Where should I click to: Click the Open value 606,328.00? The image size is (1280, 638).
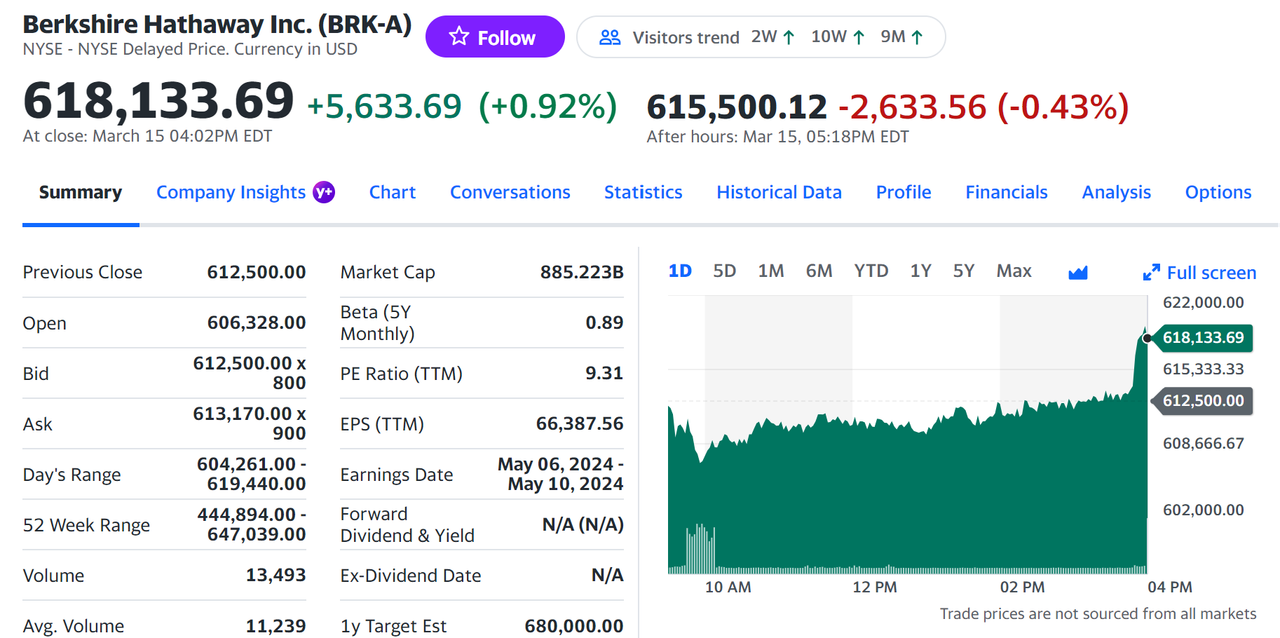(x=256, y=322)
